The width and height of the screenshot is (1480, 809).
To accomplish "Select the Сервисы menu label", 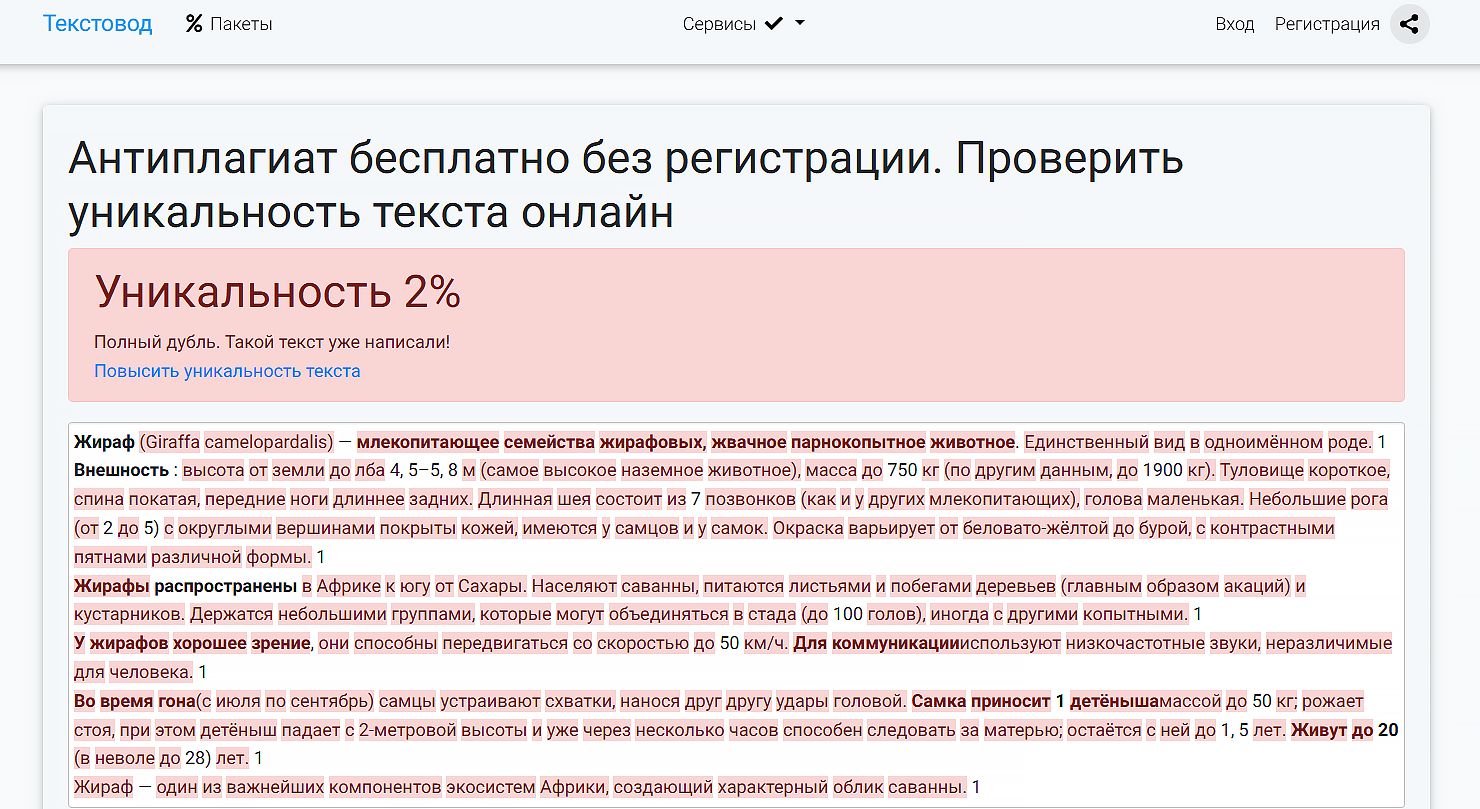I will point(719,24).
